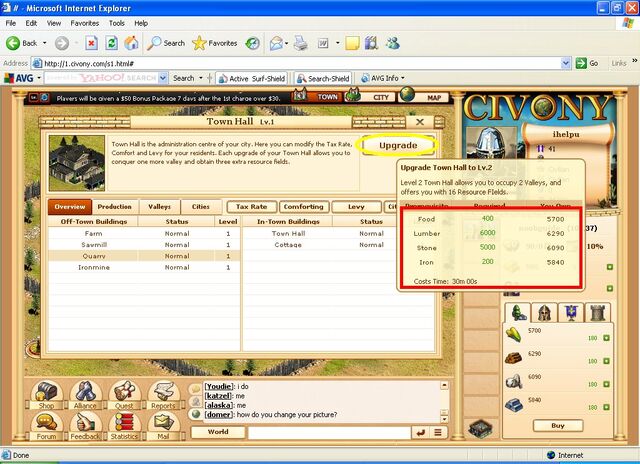Open the address bar dropdown arrow
640x464 pixels.
click(x=565, y=63)
